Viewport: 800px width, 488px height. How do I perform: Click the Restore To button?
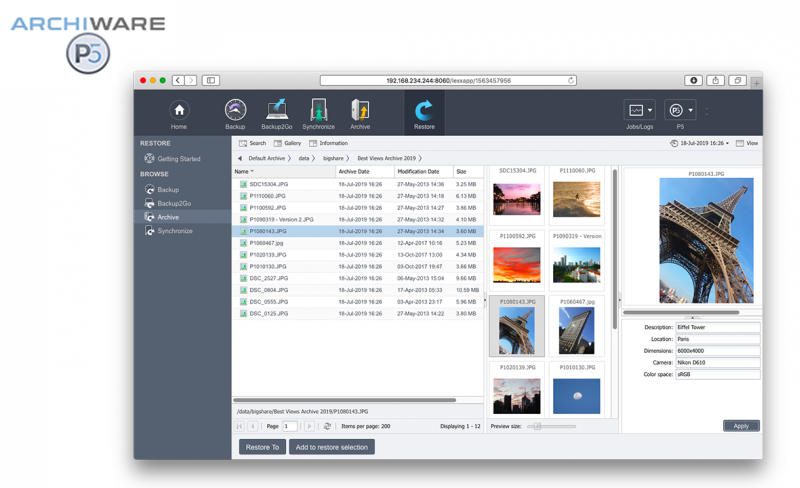tap(262, 447)
